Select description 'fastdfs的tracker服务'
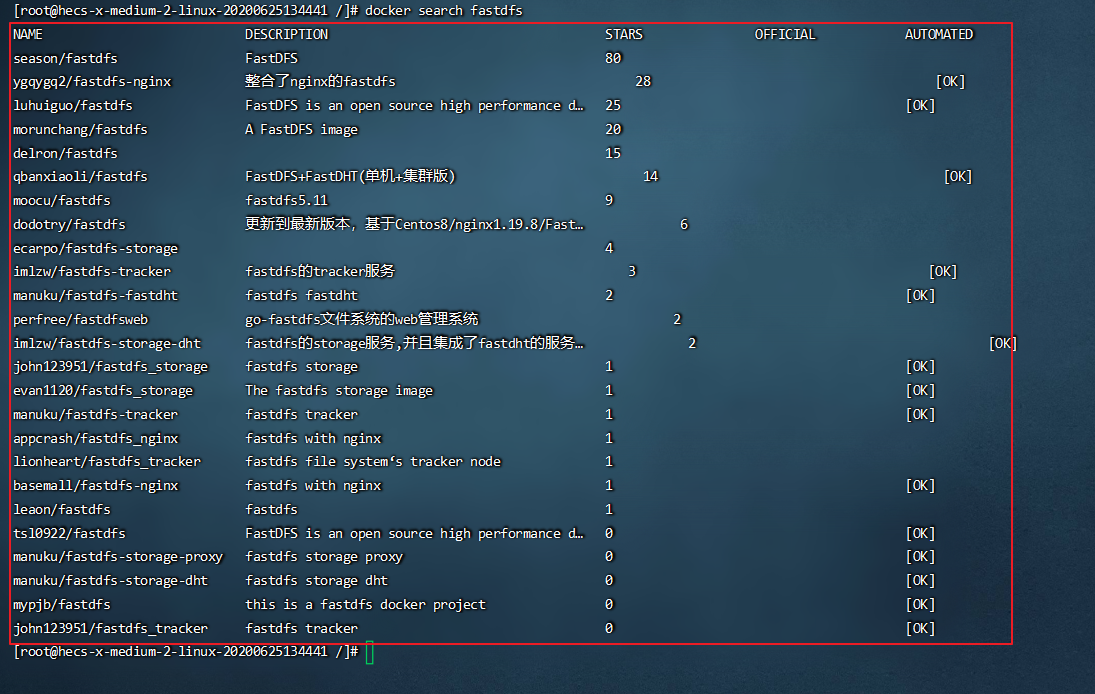The image size is (1095, 694). [320, 272]
